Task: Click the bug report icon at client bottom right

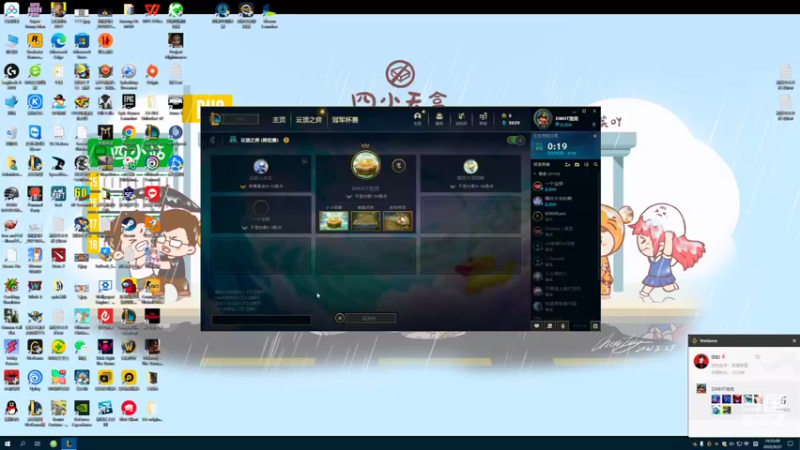Action: [x=595, y=326]
